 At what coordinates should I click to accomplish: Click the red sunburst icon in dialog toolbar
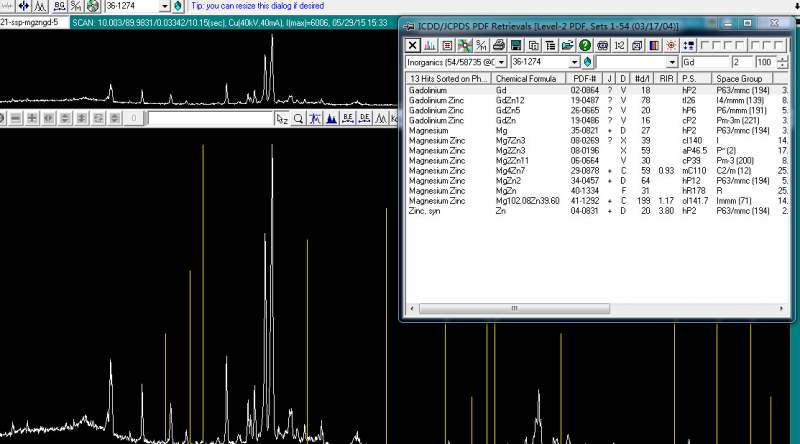671,45
